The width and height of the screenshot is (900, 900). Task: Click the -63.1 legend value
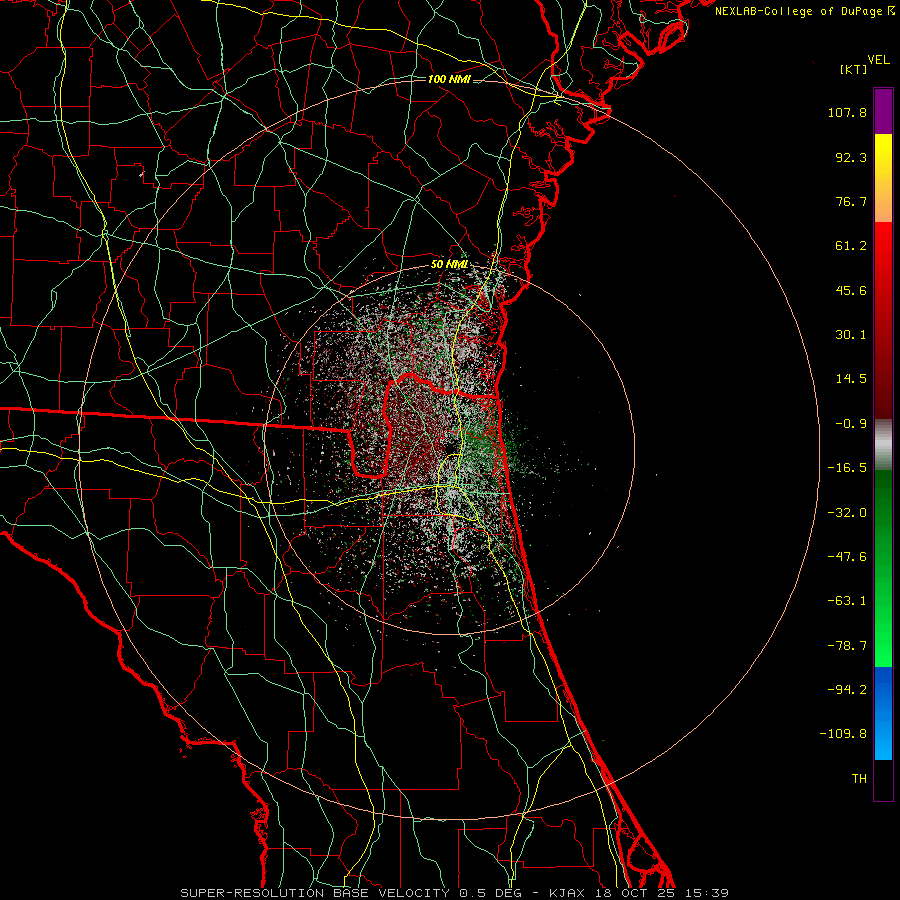tap(847, 601)
